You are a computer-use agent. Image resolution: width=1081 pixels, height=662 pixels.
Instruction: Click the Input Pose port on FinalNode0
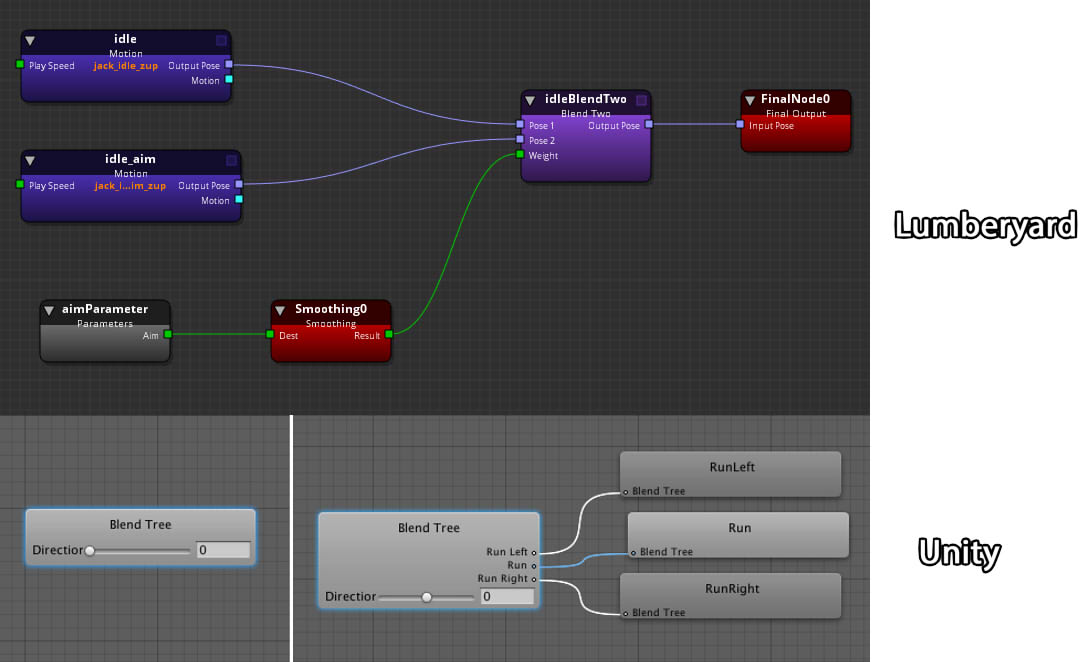pos(740,125)
